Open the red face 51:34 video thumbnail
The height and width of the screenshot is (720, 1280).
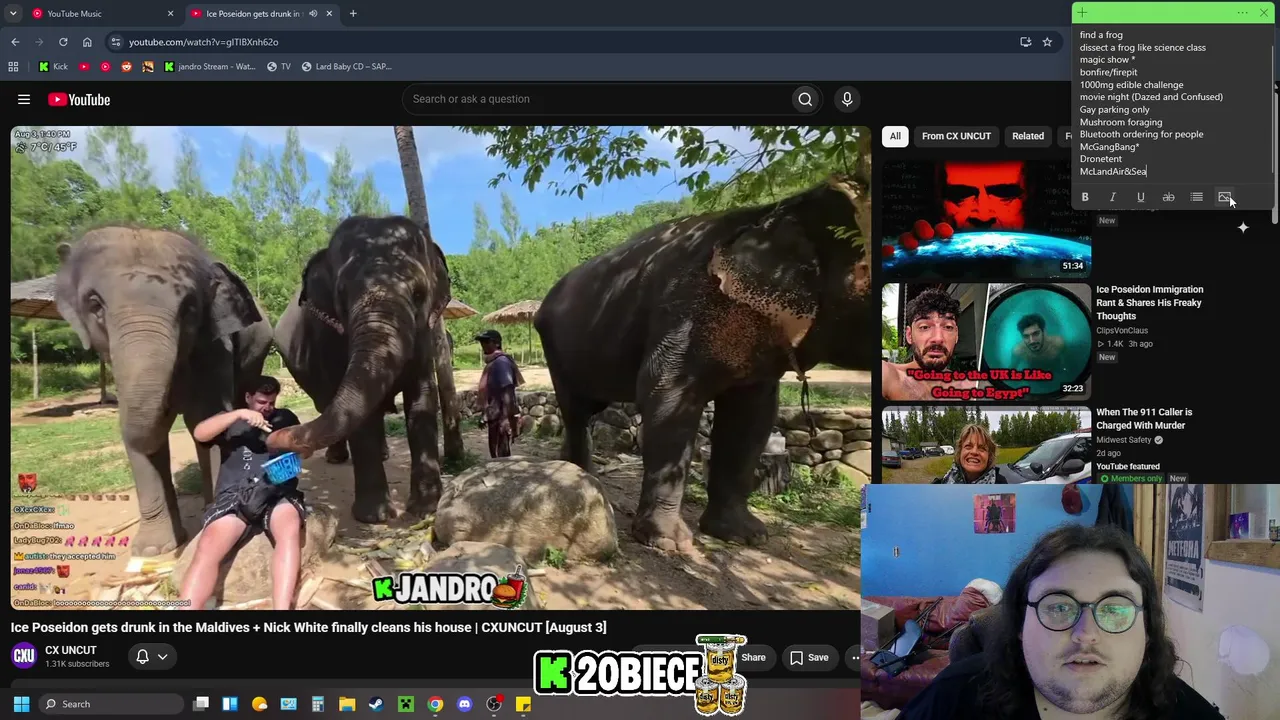click(x=986, y=217)
